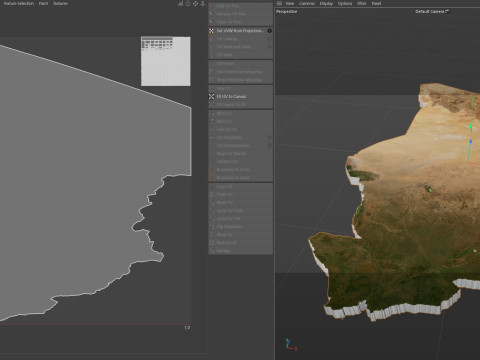Click the Store UV icon

(211, 234)
